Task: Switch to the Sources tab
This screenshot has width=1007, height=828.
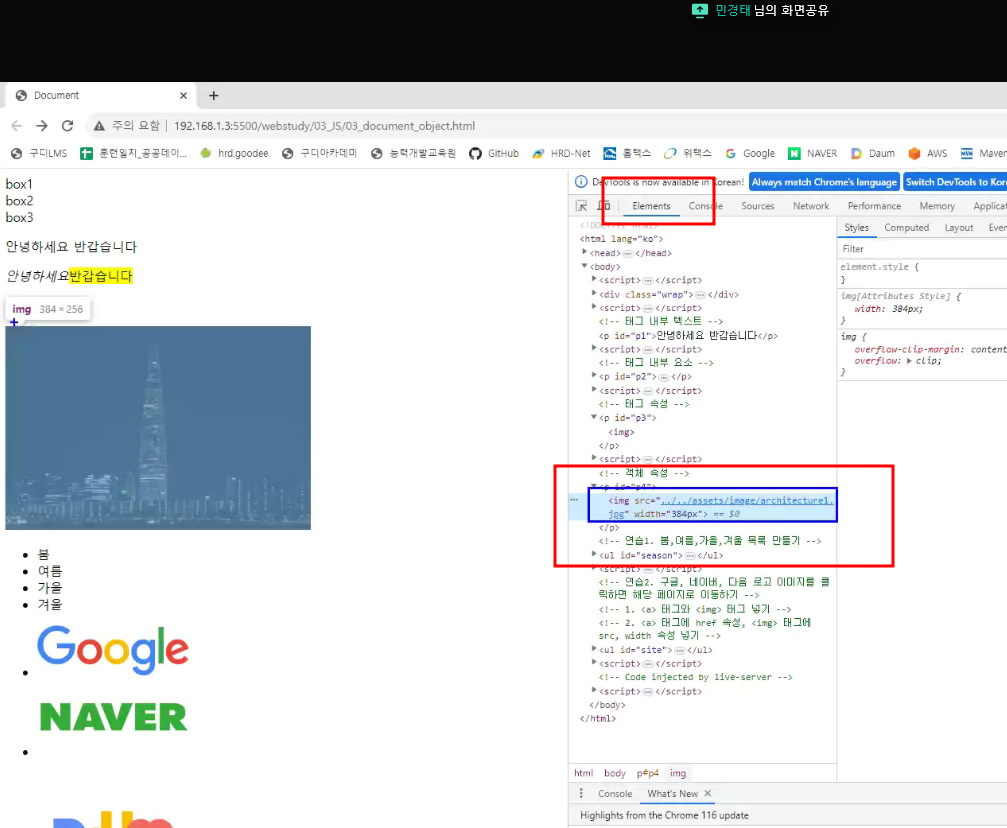Action: point(758,206)
